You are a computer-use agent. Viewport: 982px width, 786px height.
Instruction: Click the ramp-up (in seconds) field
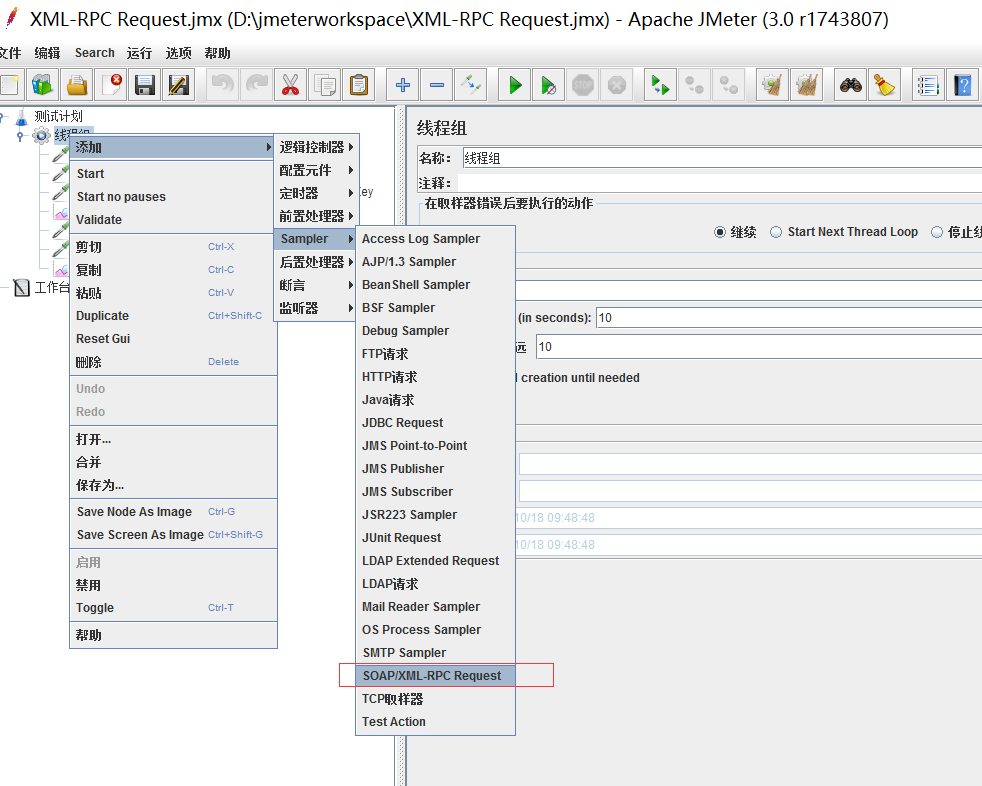(789, 318)
